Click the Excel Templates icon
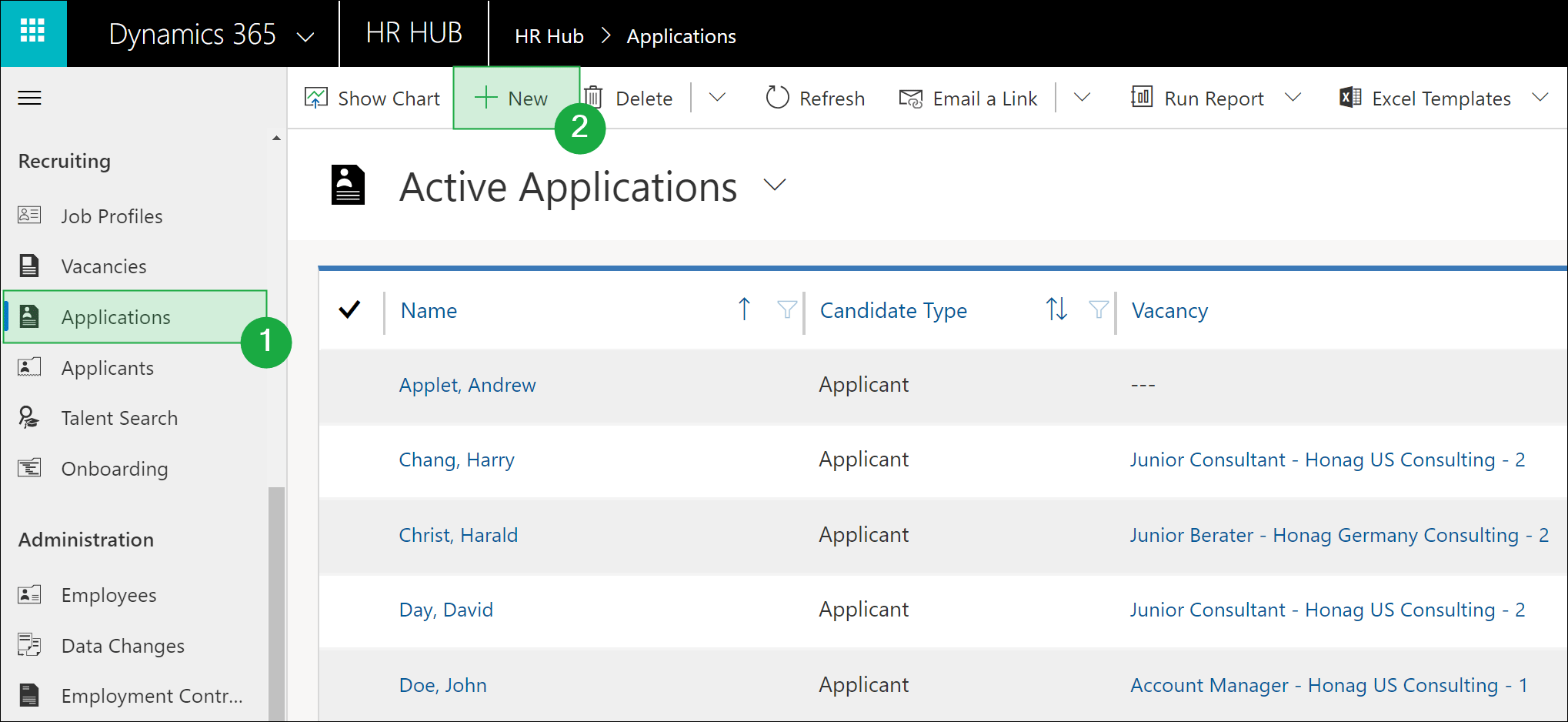The height and width of the screenshot is (722, 1568). click(1350, 97)
